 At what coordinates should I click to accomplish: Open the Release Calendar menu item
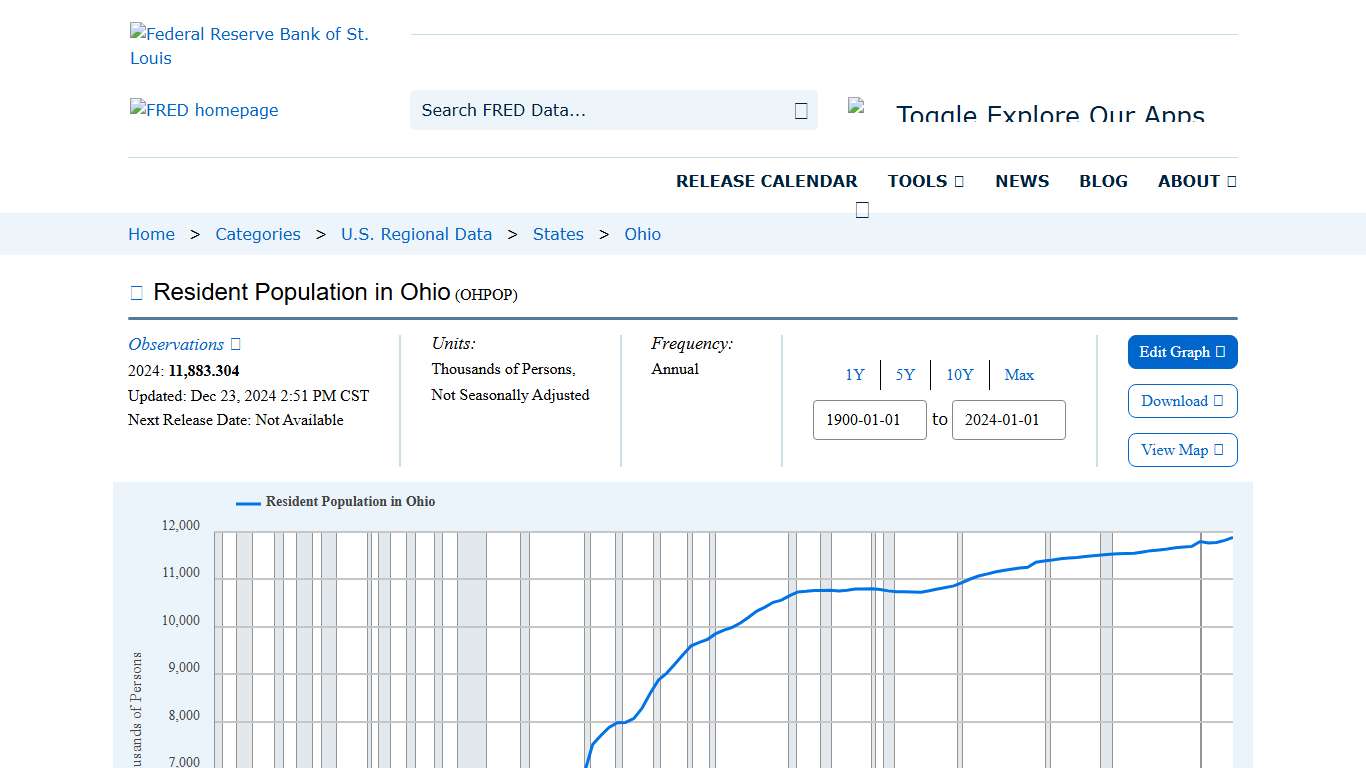tap(766, 181)
